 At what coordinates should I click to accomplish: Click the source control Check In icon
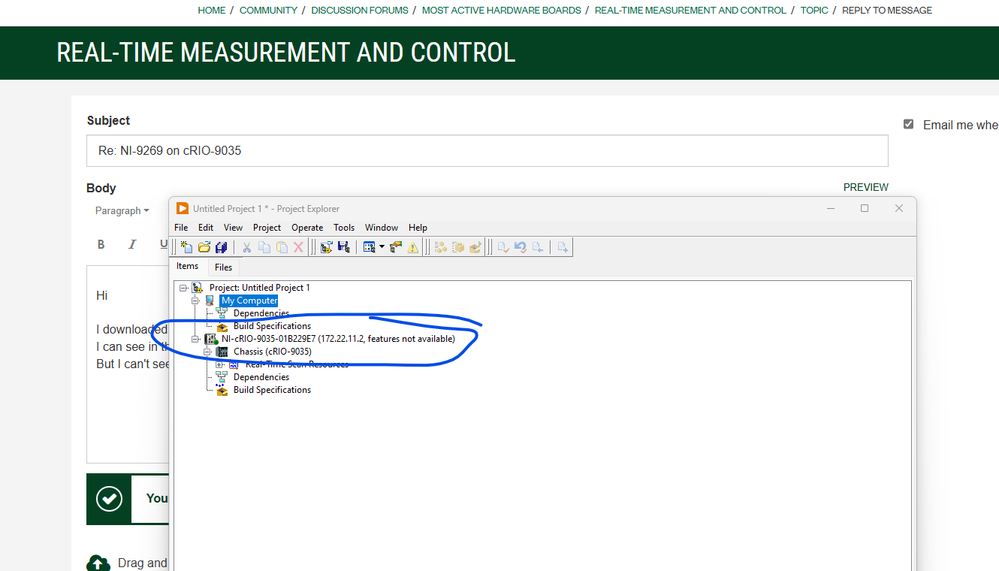pyautogui.click(x=503, y=247)
